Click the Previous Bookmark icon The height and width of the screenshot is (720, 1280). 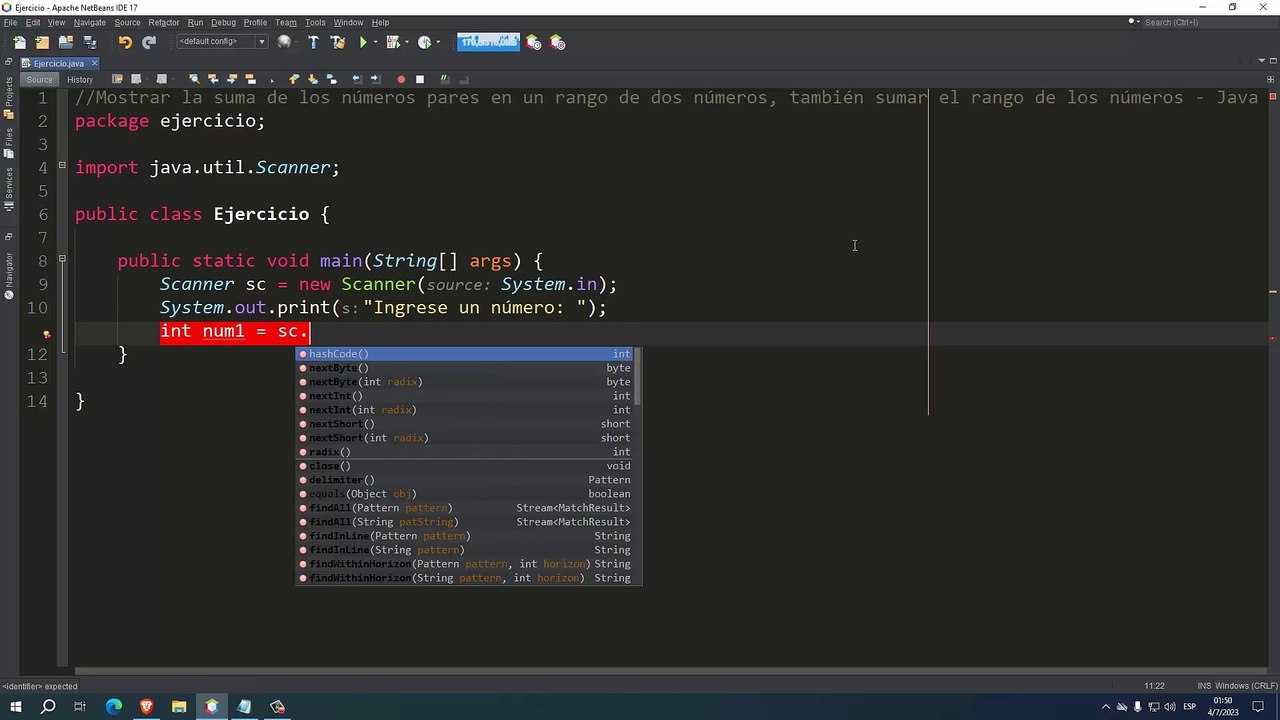[294, 79]
